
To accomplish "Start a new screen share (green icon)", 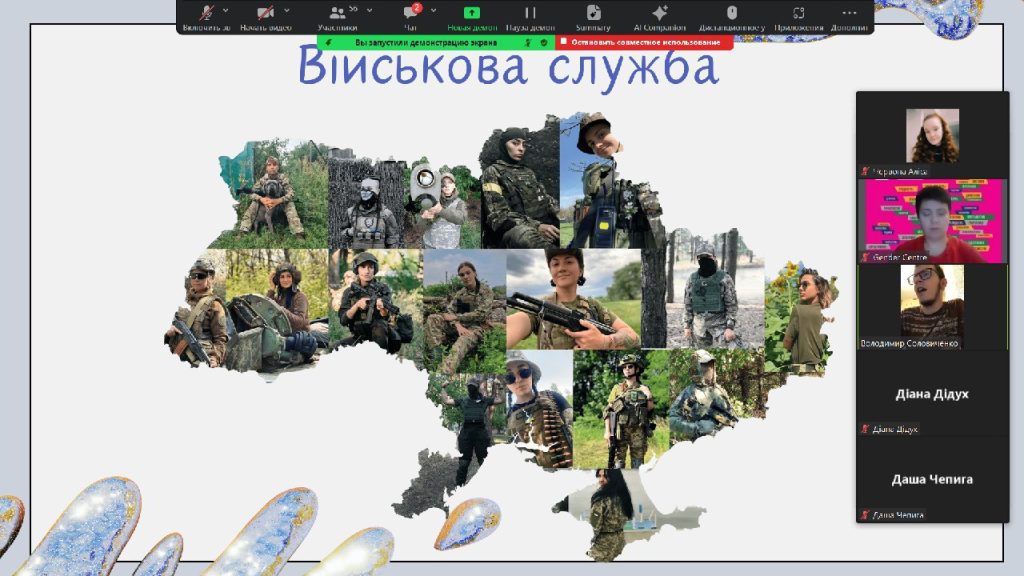I will point(472,12).
